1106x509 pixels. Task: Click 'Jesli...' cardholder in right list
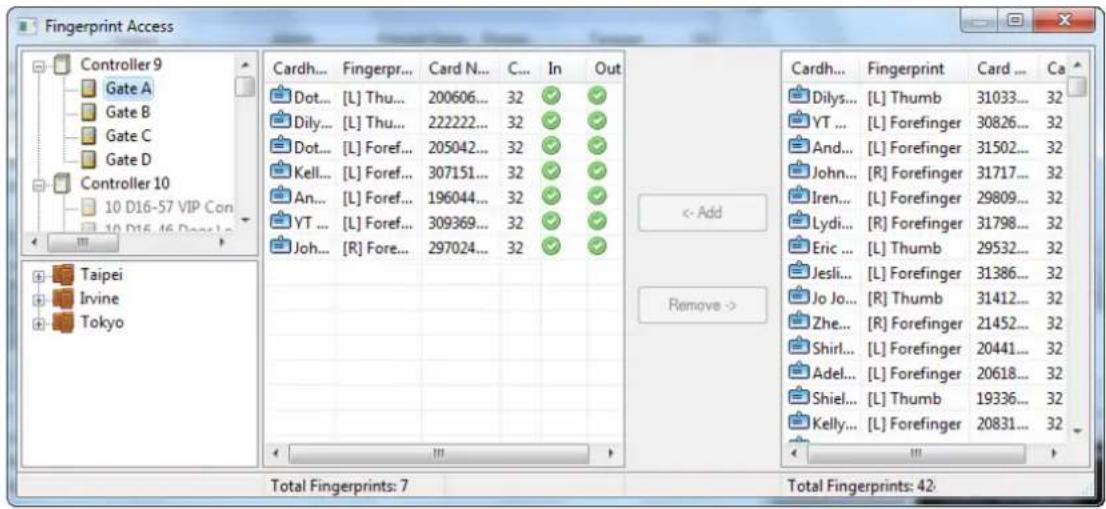coord(834,273)
